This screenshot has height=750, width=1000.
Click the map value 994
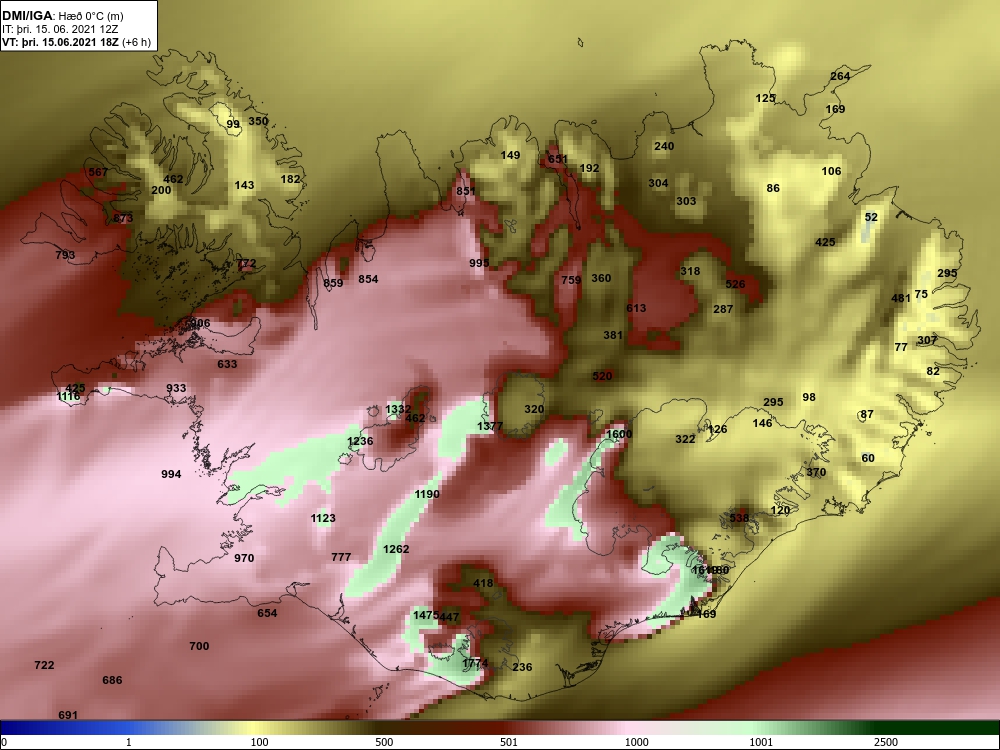[x=171, y=474]
